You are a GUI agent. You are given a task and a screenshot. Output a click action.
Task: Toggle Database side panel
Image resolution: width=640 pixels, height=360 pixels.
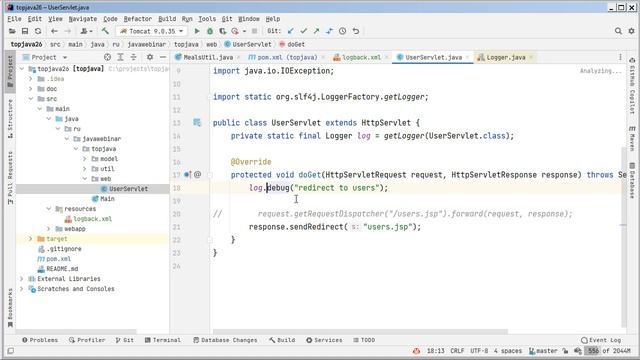tap(632, 180)
